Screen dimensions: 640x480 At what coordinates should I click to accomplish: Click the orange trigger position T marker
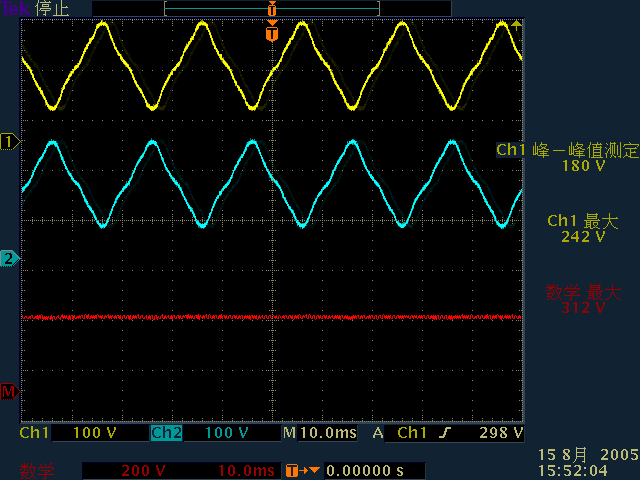pos(272,33)
